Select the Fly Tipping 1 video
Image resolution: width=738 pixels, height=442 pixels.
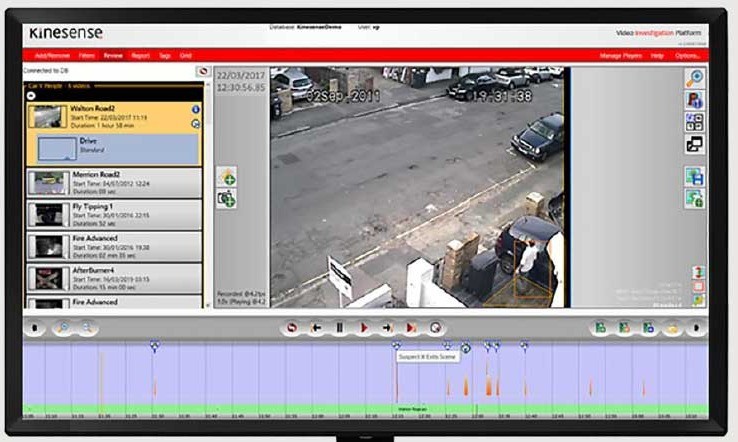(x=114, y=215)
